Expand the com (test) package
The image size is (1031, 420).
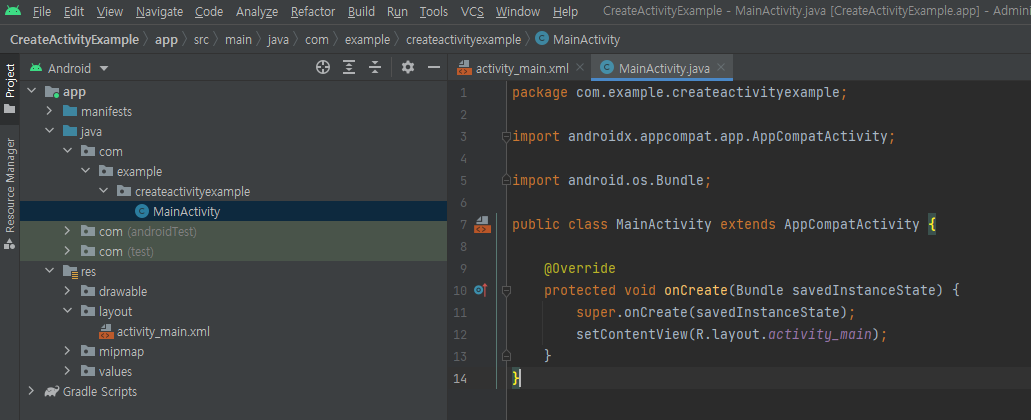pos(67,251)
